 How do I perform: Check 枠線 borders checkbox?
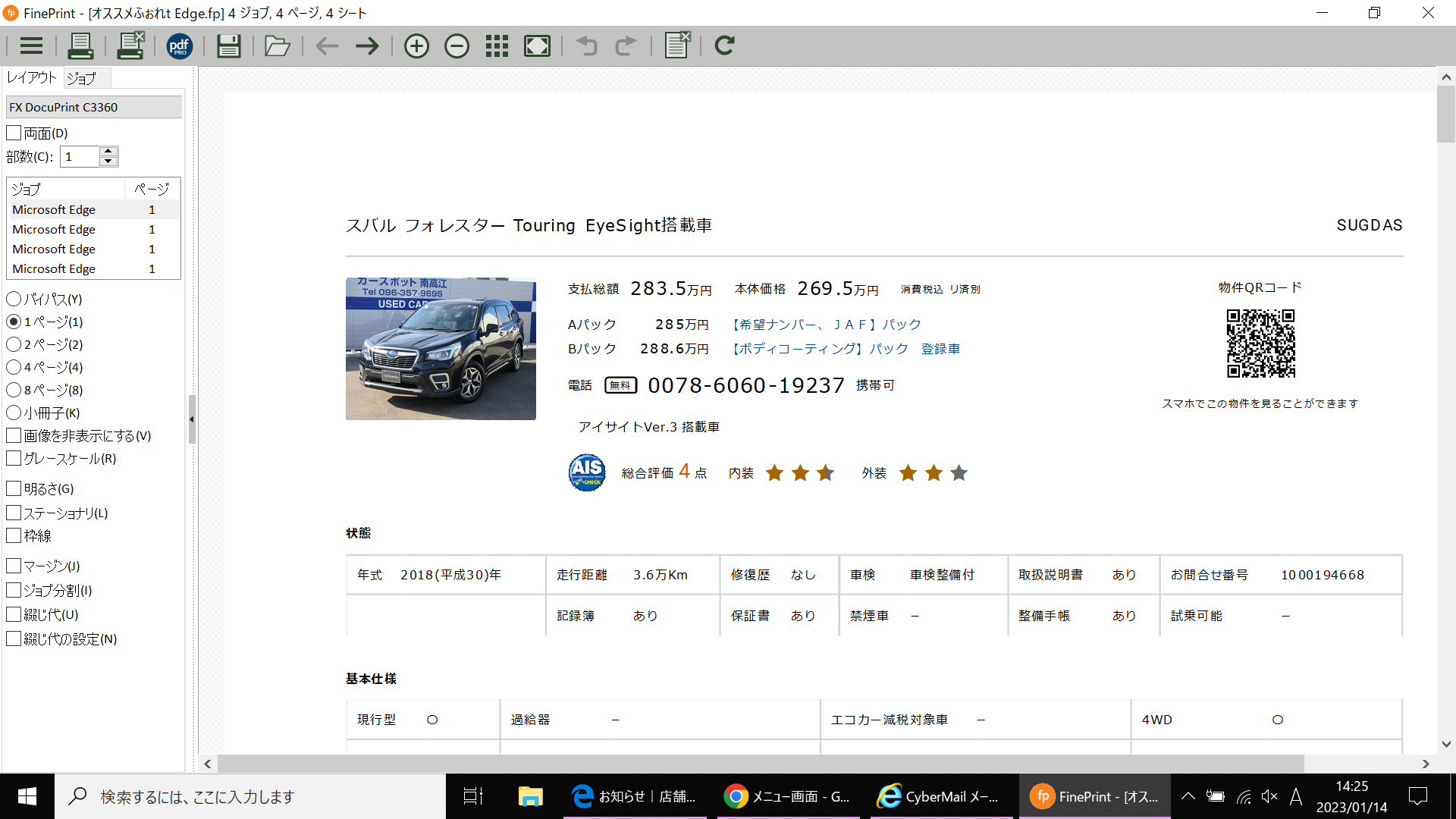click(x=14, y=535)
